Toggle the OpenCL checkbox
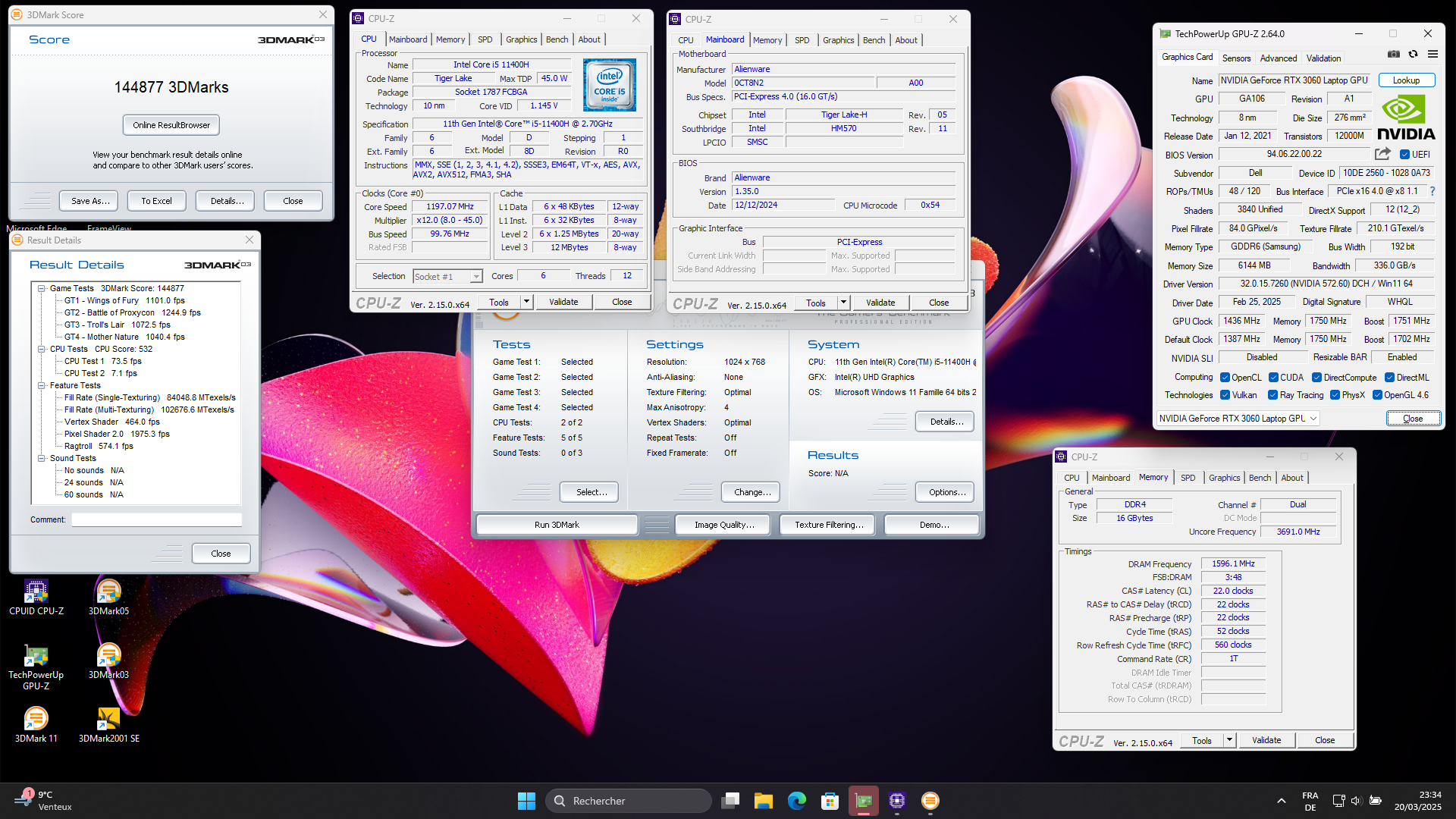 [x=1225, y=378]
